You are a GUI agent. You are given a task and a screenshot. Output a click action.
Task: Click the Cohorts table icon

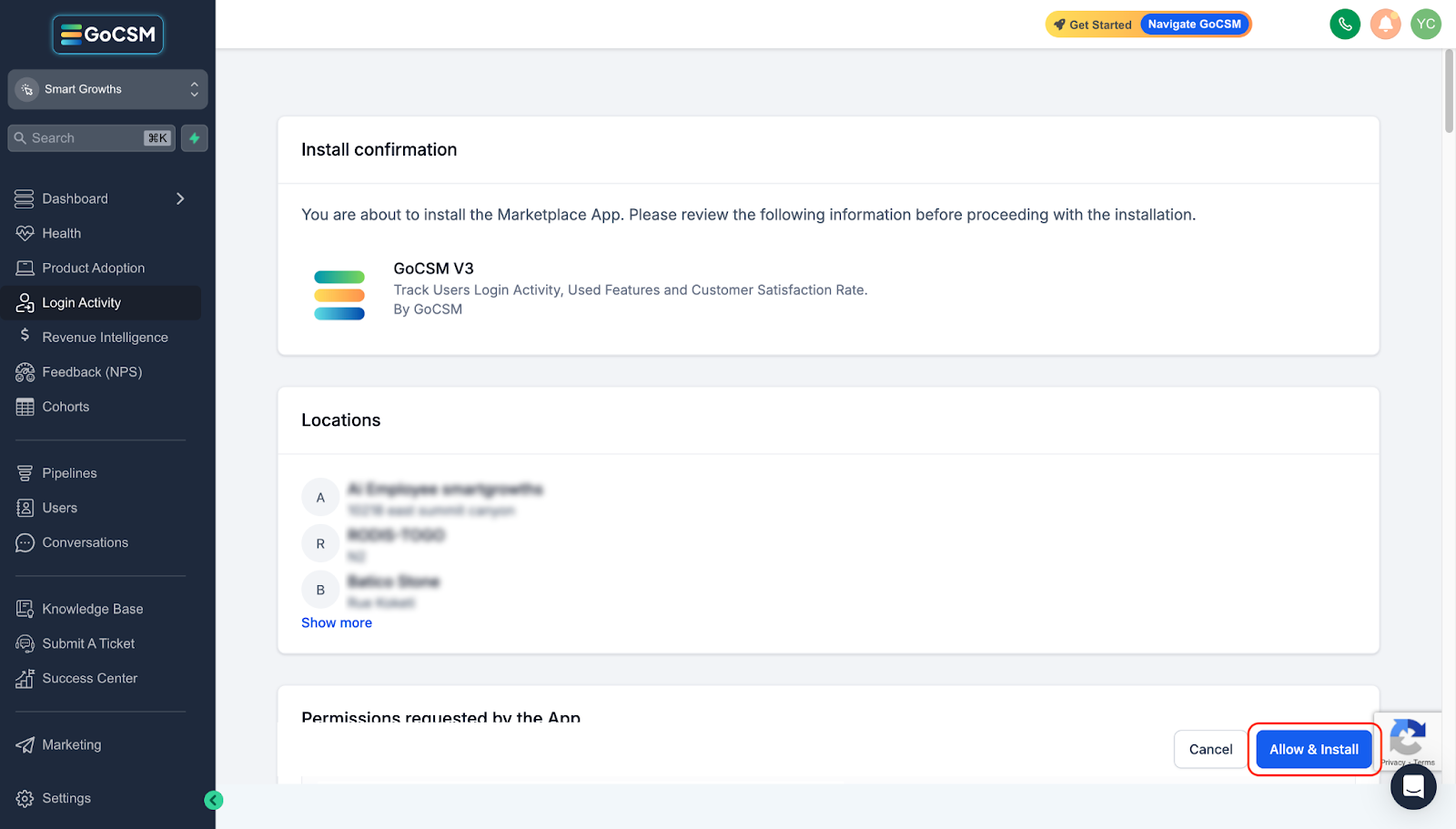[25, 406]
